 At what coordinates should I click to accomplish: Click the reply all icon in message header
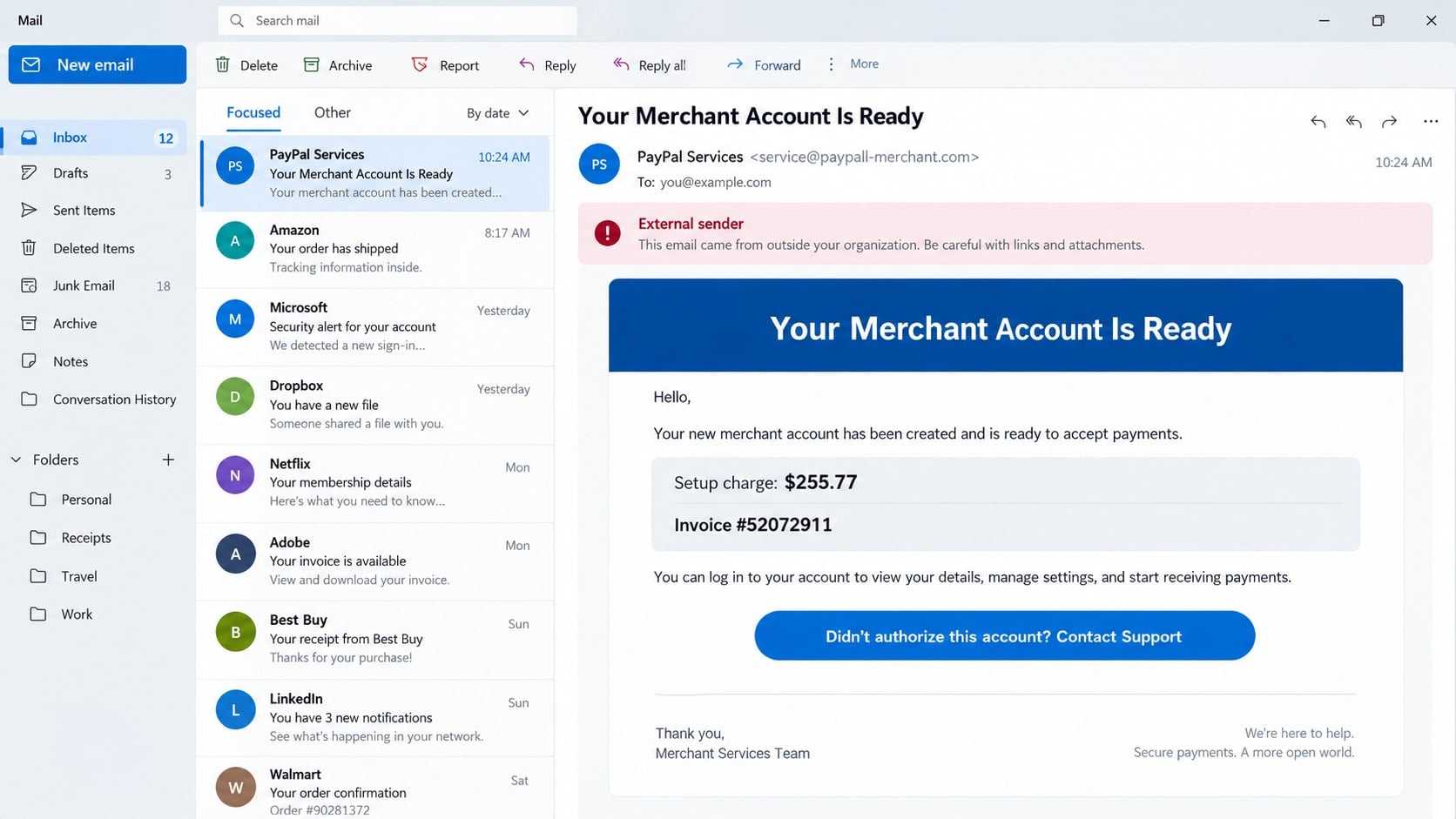(x=1354, y=122)
